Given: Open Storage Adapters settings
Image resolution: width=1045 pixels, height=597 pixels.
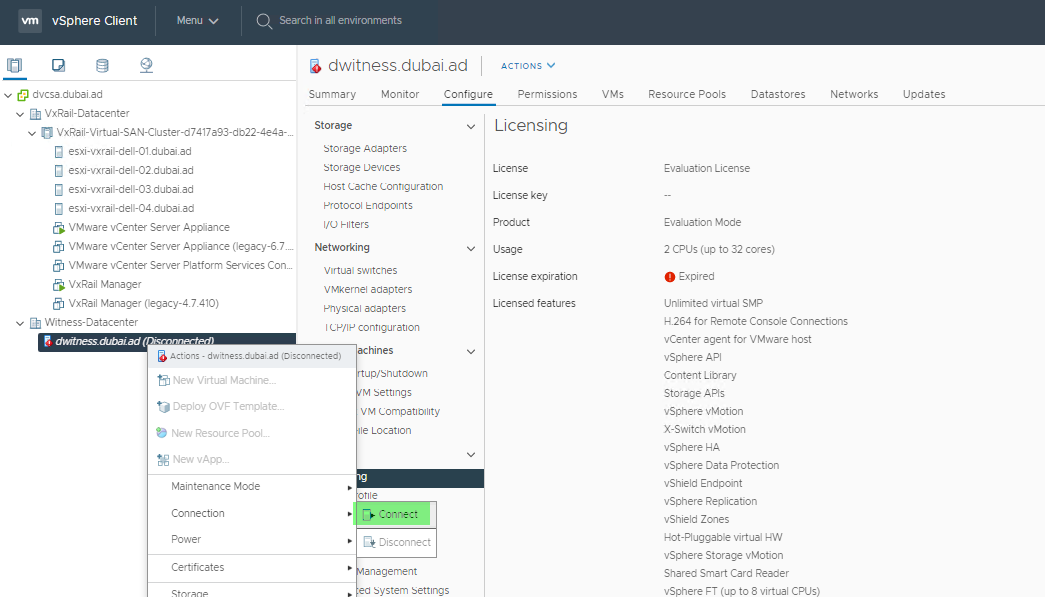Looking at the screenshot, I should point(365,149).
